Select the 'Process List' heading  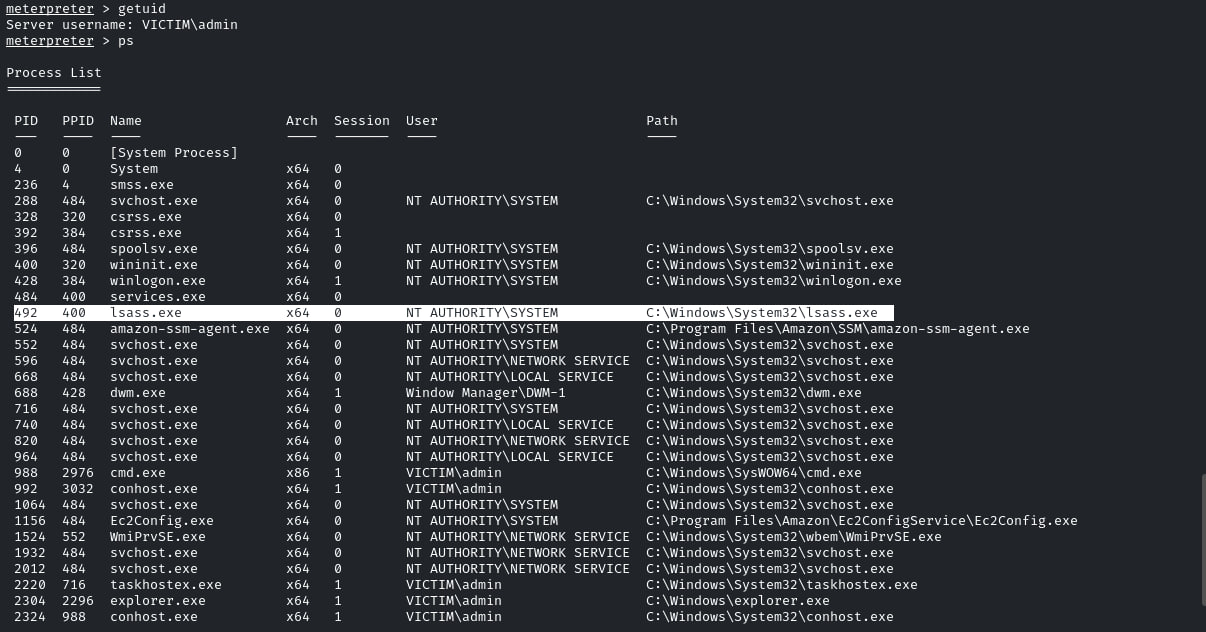54,73
